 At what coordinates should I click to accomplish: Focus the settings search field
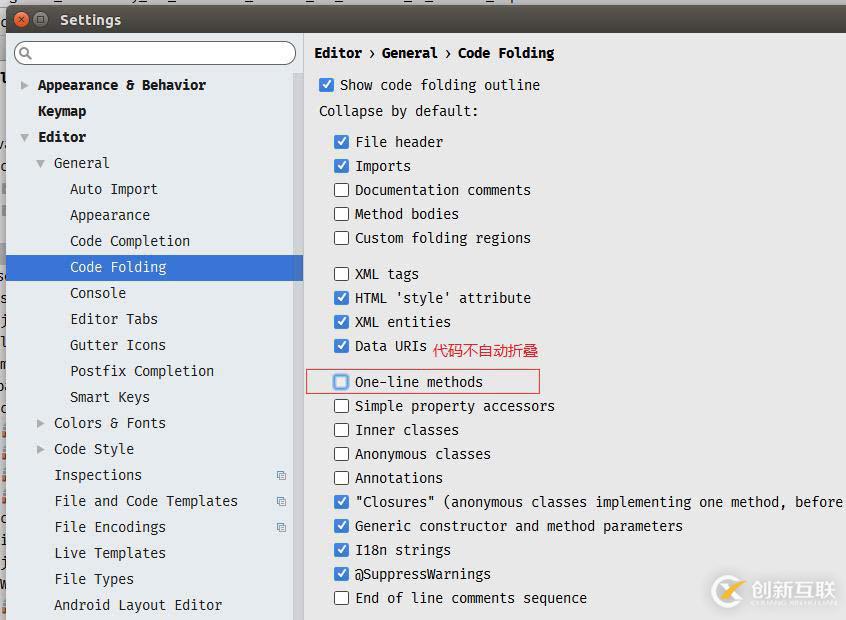click(x=155, y=53)
